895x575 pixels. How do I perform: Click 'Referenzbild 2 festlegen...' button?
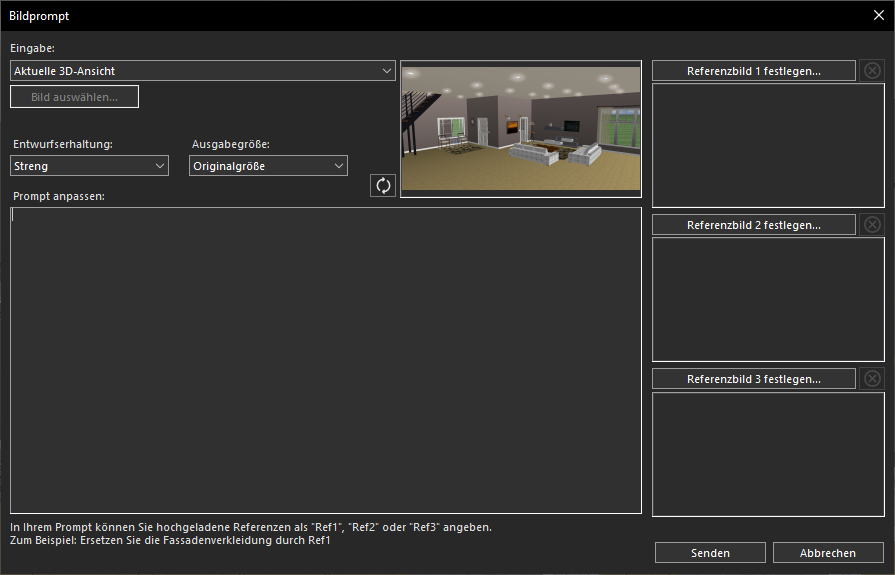pos(753,225)
